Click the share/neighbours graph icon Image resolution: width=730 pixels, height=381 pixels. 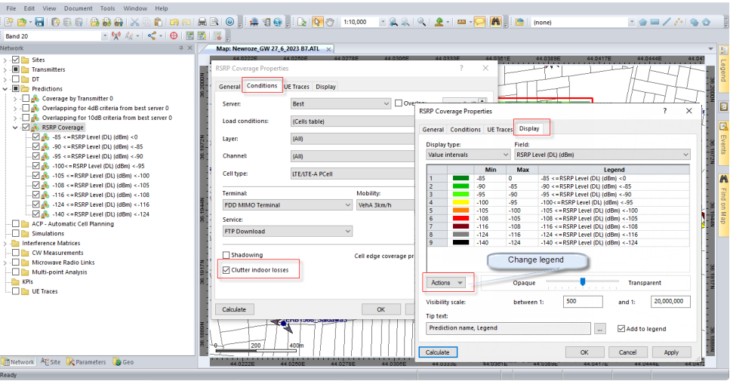pos(152,36)
